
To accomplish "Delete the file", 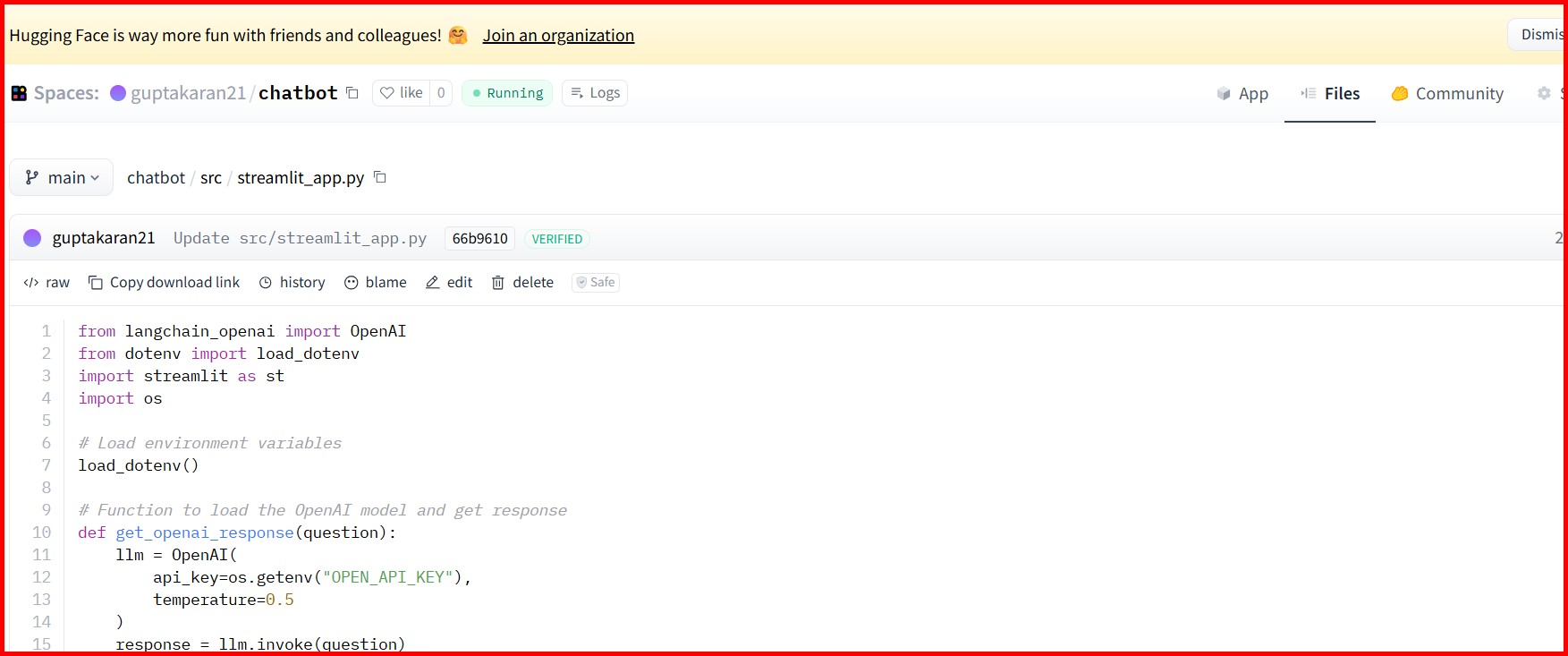I will 522,283.
